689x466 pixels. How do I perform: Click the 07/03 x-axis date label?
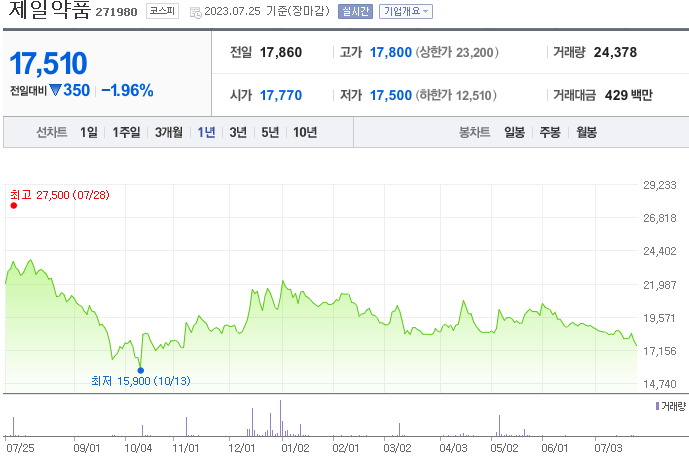[x=608, y=448]
